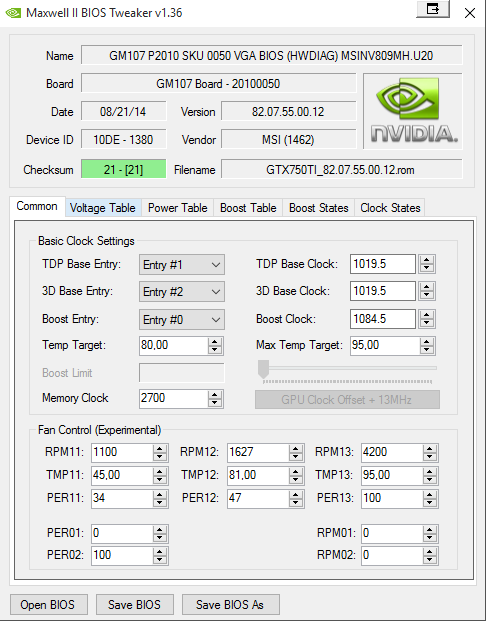Close the Maxwell II BIOS Tweaker window
The height and width of the screenshot is (621, 486).
pos(470,13)
